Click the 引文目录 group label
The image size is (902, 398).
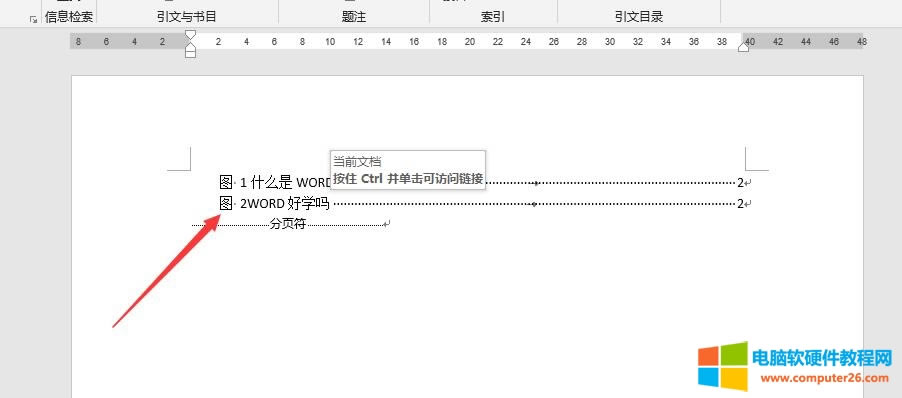(x=639, y=17)
